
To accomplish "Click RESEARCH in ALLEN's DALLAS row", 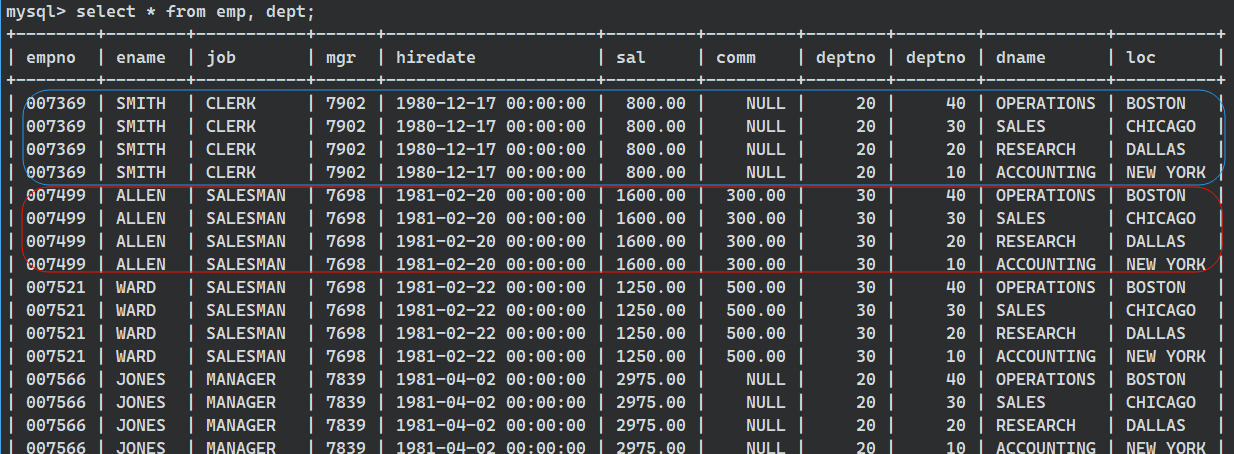I will (1036, 241).
